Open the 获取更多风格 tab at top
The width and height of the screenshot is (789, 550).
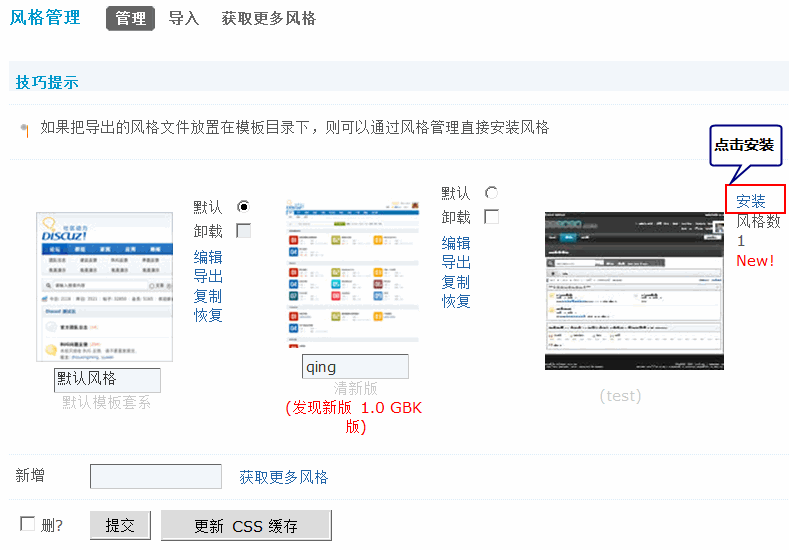coord(268,19)
